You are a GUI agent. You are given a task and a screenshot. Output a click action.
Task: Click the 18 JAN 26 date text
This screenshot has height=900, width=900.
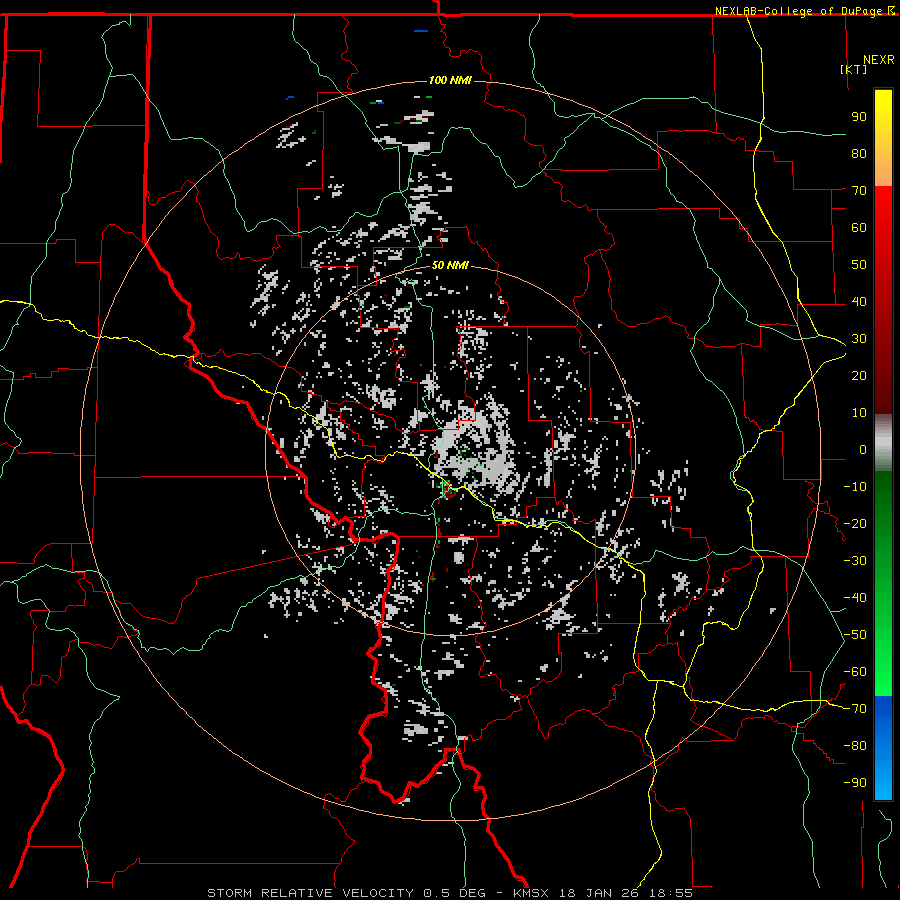point(598,893)
